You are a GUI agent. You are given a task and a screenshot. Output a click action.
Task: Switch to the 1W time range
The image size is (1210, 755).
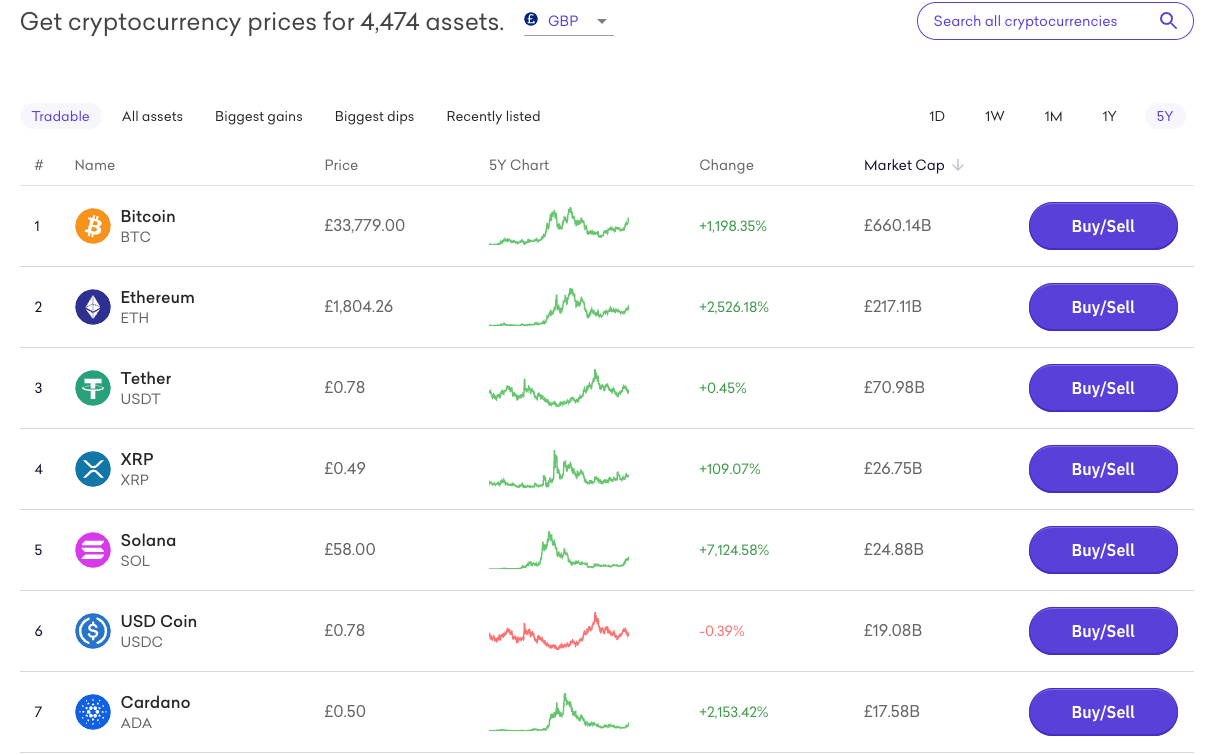[994, 116]
